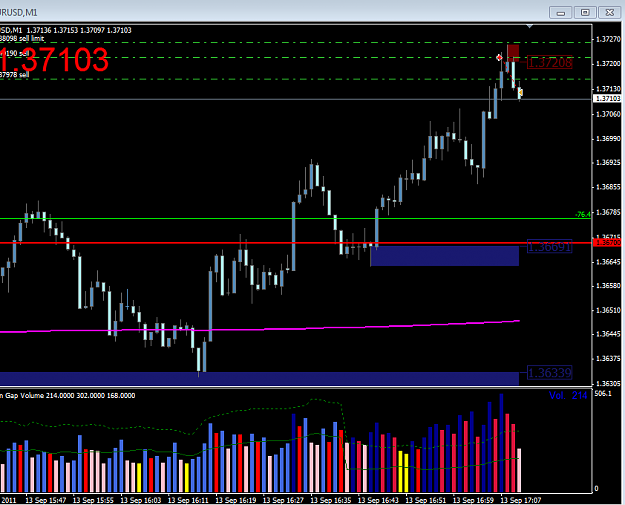Click the 1.37200 price axis label
Image resolution: width=625 pixels, height=505 pixels.
coord(608,64)
